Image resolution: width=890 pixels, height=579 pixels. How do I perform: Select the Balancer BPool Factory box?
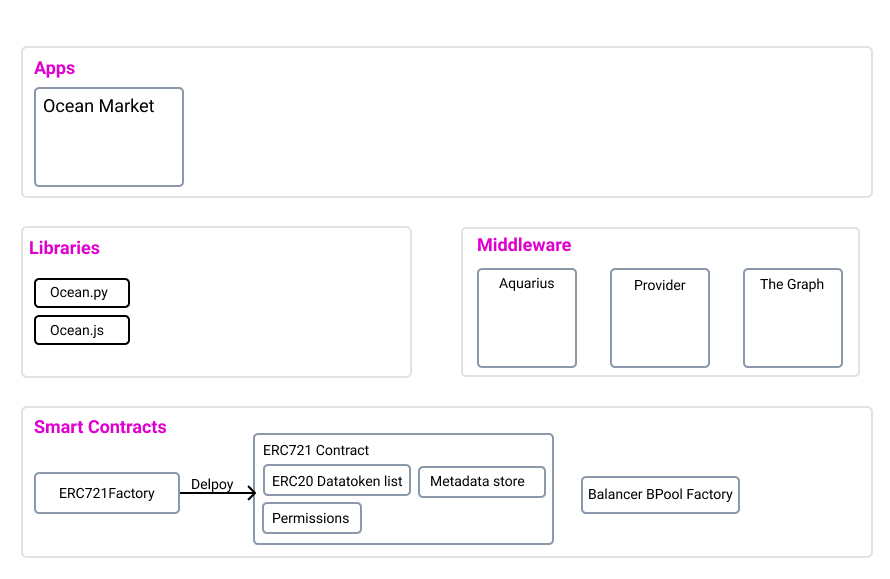click(x=660, y=495)
